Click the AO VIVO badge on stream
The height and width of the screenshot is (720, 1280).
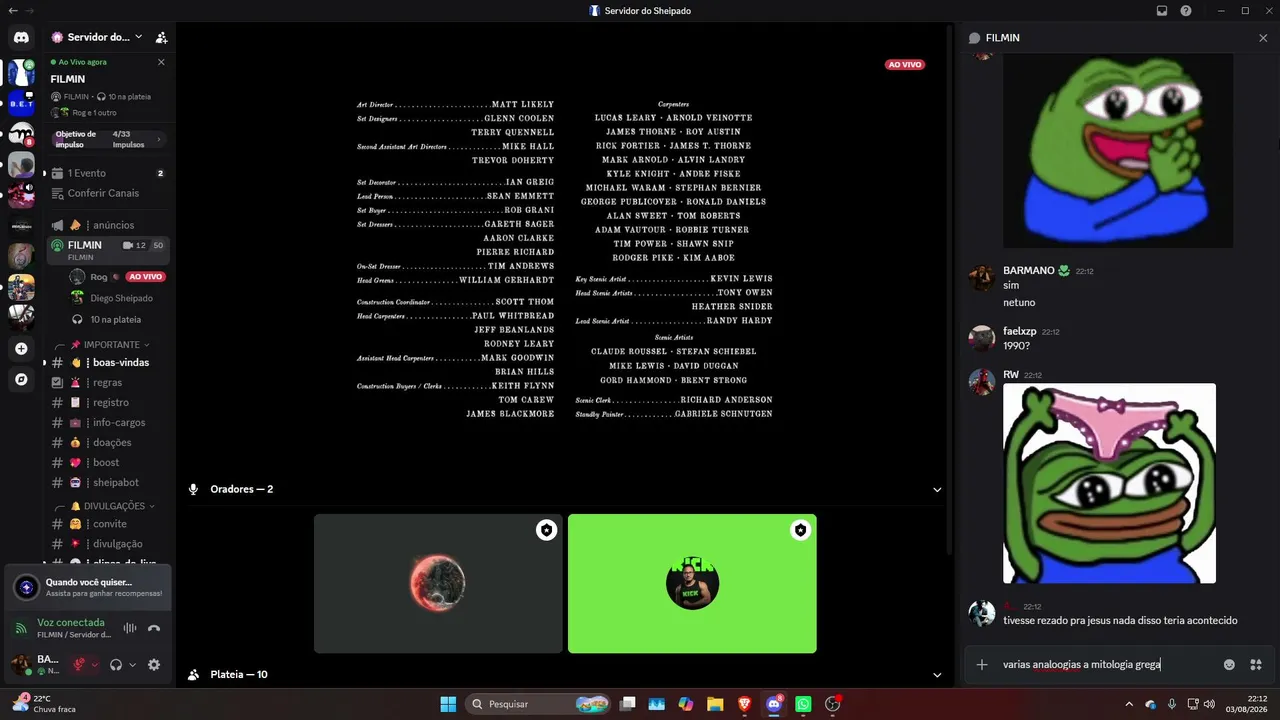(905, 65)
